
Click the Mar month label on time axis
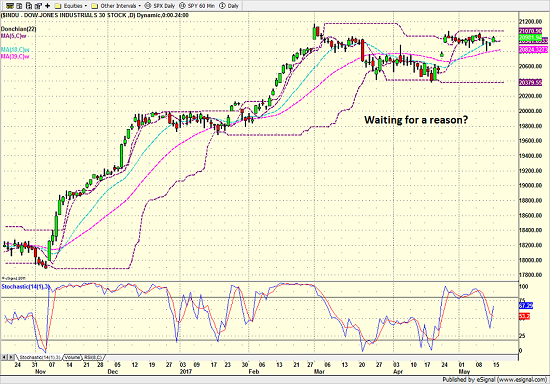point(319,372)
